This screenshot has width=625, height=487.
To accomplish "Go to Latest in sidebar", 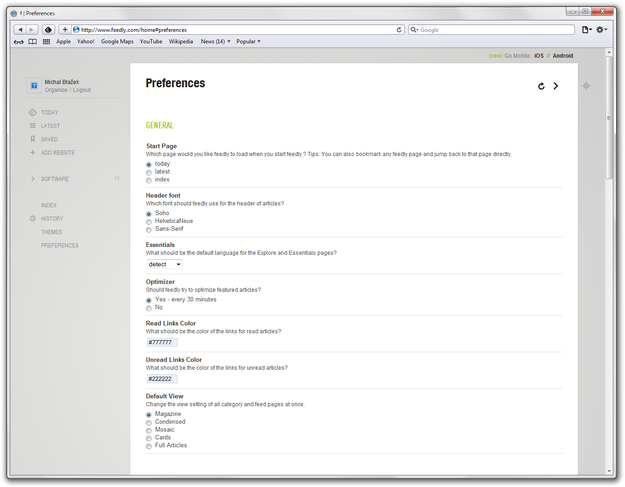I will 50,126.
